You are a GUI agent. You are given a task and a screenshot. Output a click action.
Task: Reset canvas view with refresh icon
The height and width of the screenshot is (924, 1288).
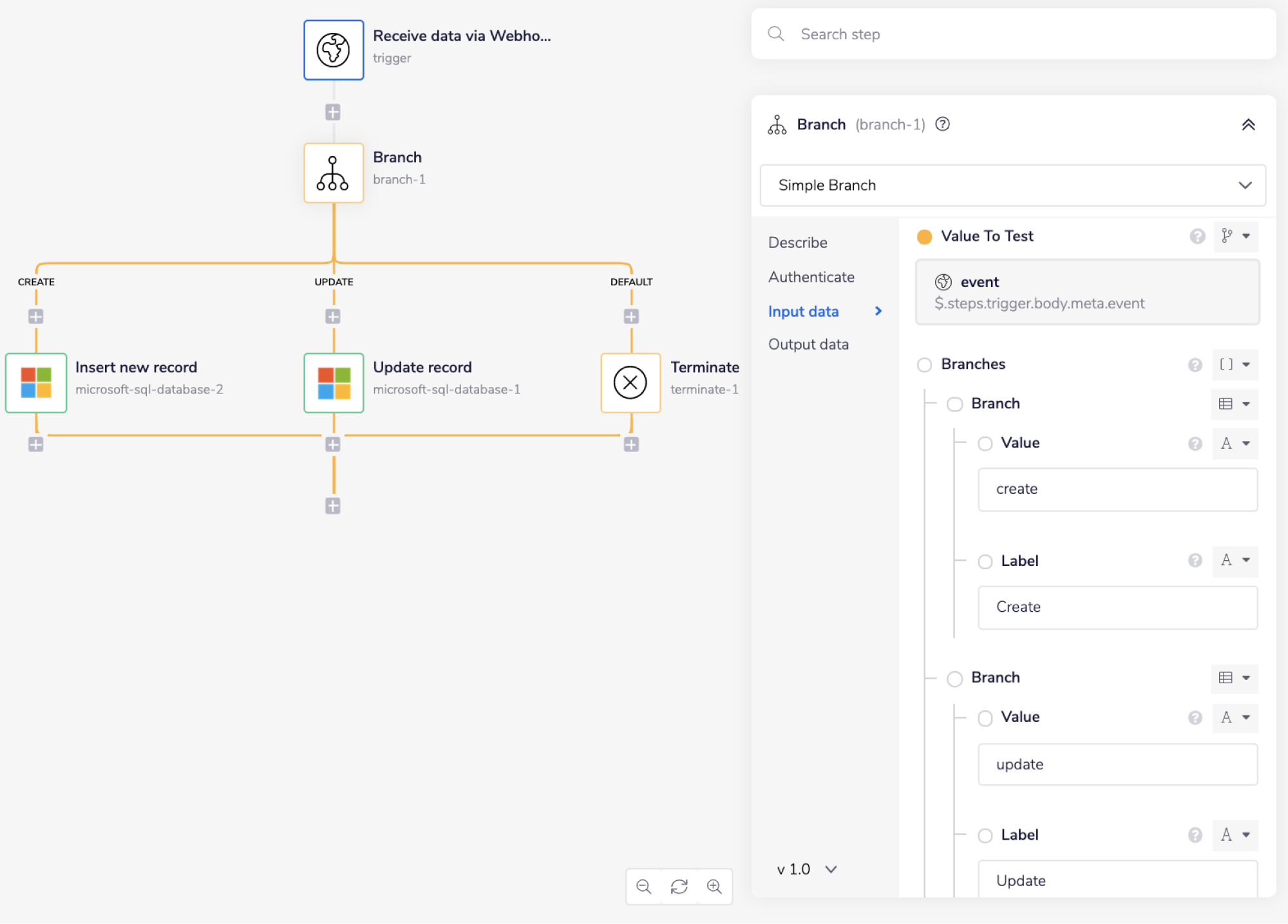[x=679, y=887]
